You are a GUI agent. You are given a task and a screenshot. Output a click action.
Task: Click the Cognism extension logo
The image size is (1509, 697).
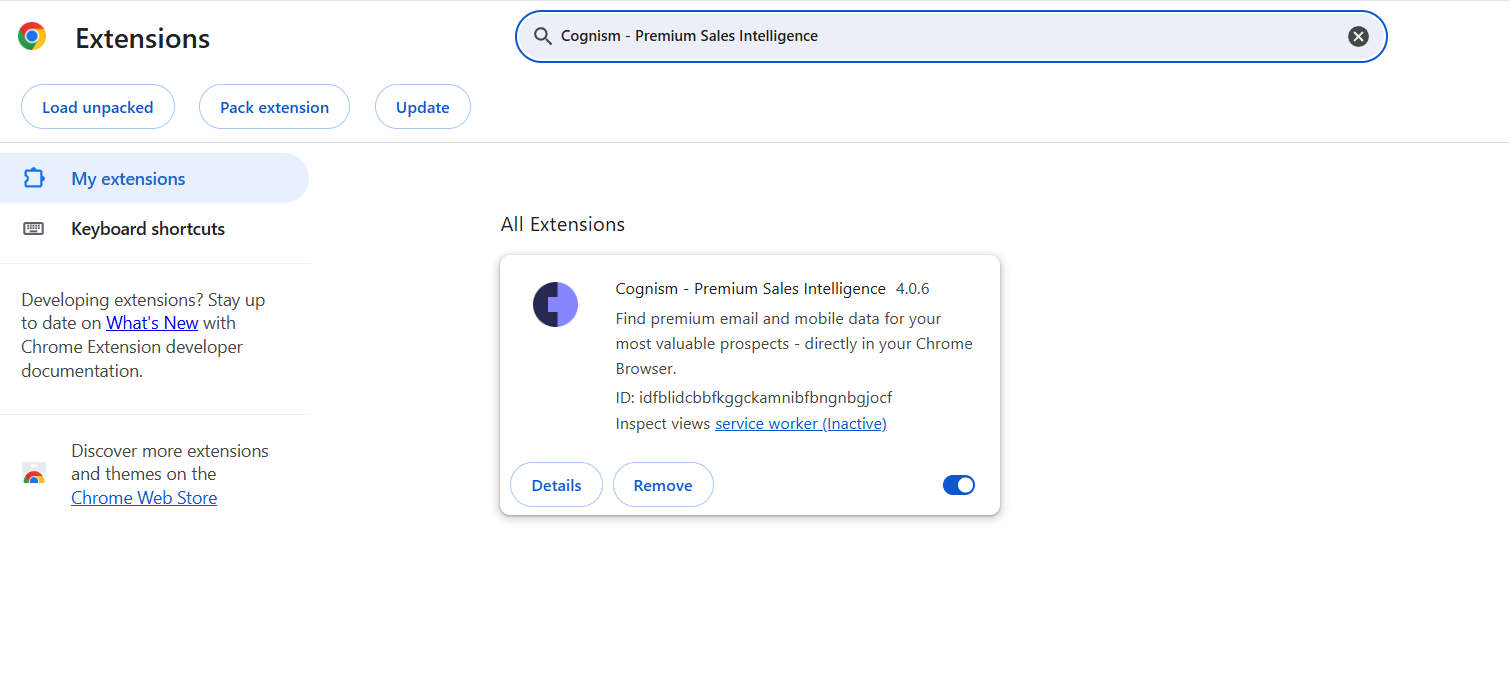coord(555,304)
